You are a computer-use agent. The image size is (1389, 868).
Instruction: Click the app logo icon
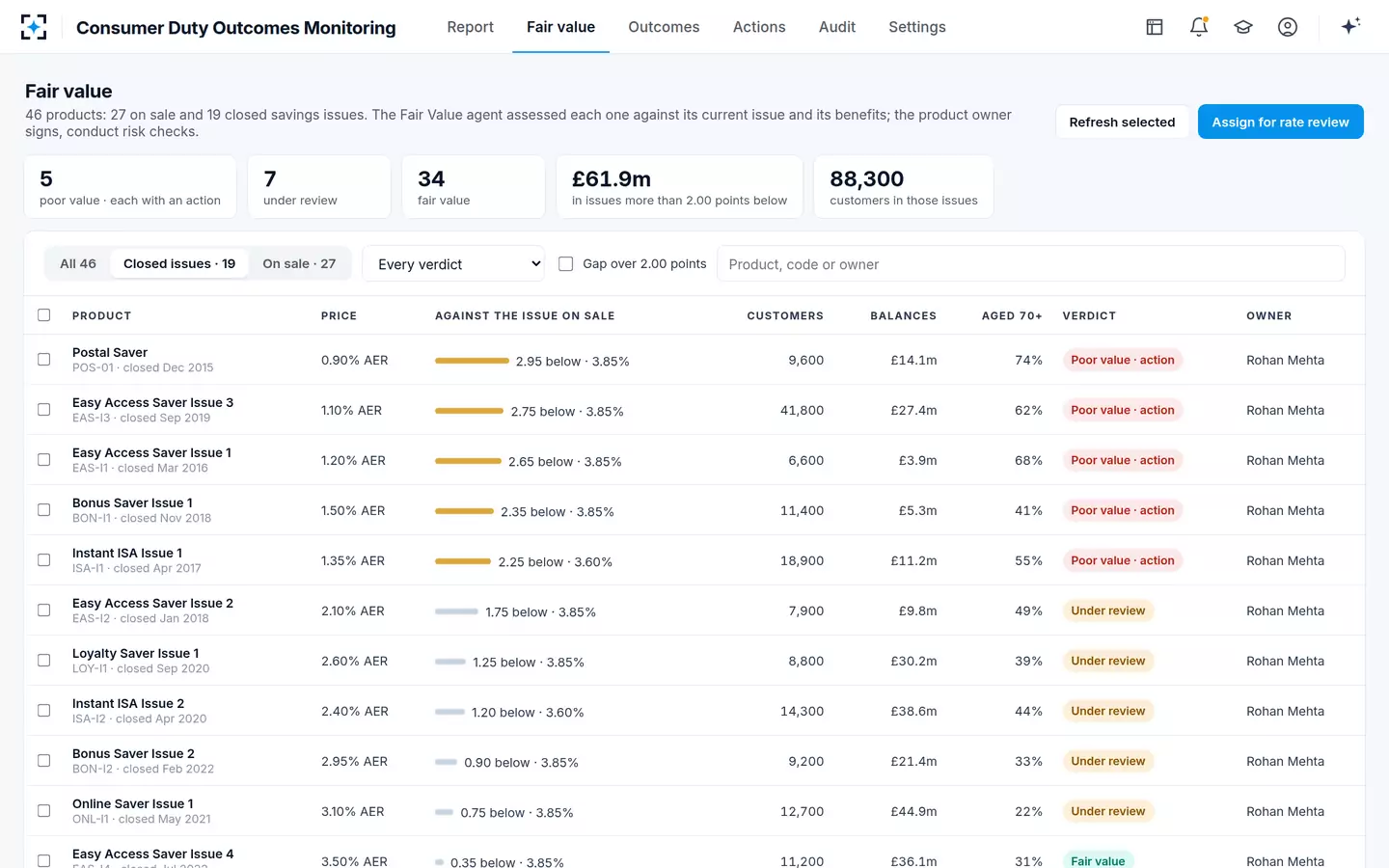coord(34,27)
